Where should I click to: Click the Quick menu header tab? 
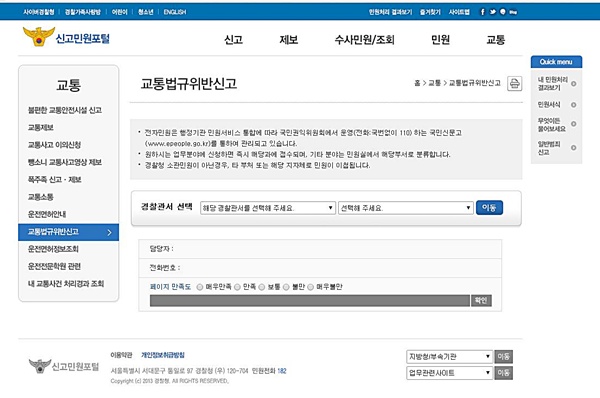pos(556,62)
